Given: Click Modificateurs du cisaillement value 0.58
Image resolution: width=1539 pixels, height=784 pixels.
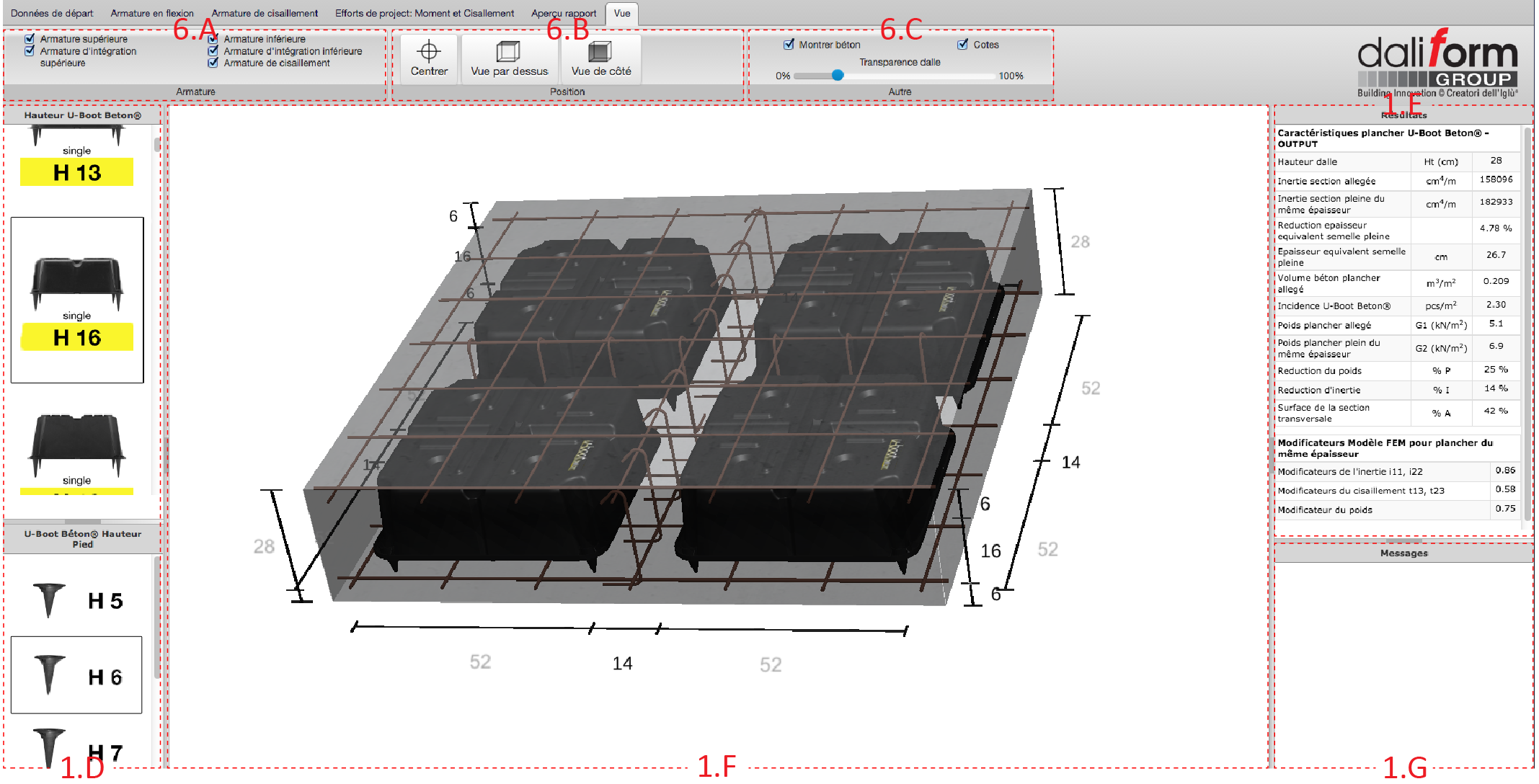Looking at the screenshot, I should 1505,489.
